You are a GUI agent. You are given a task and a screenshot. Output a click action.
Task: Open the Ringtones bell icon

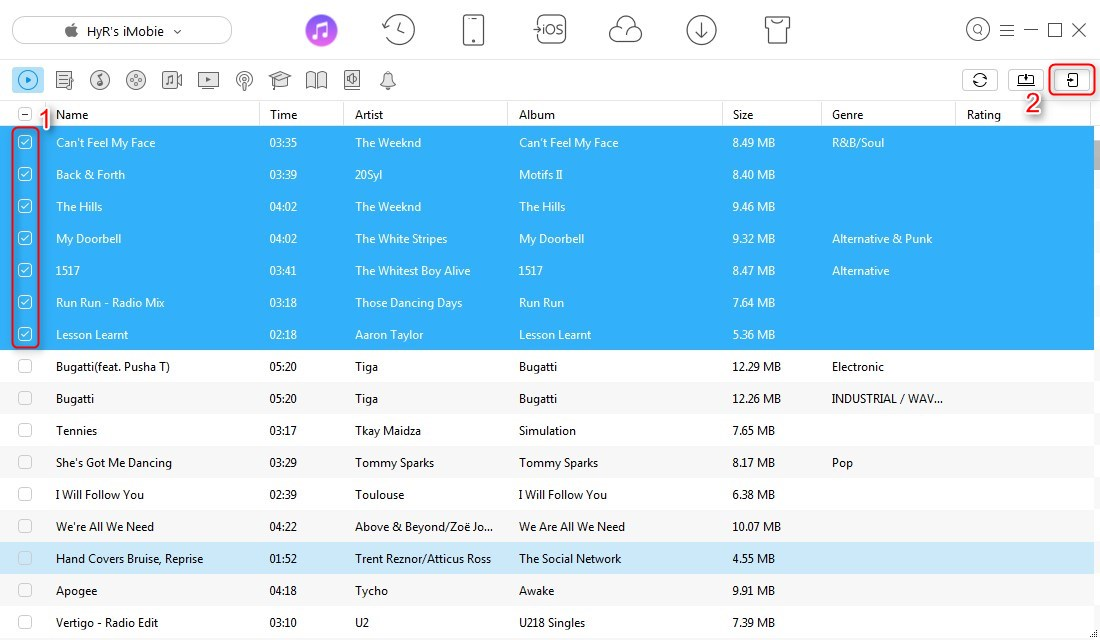coord(388,80)
